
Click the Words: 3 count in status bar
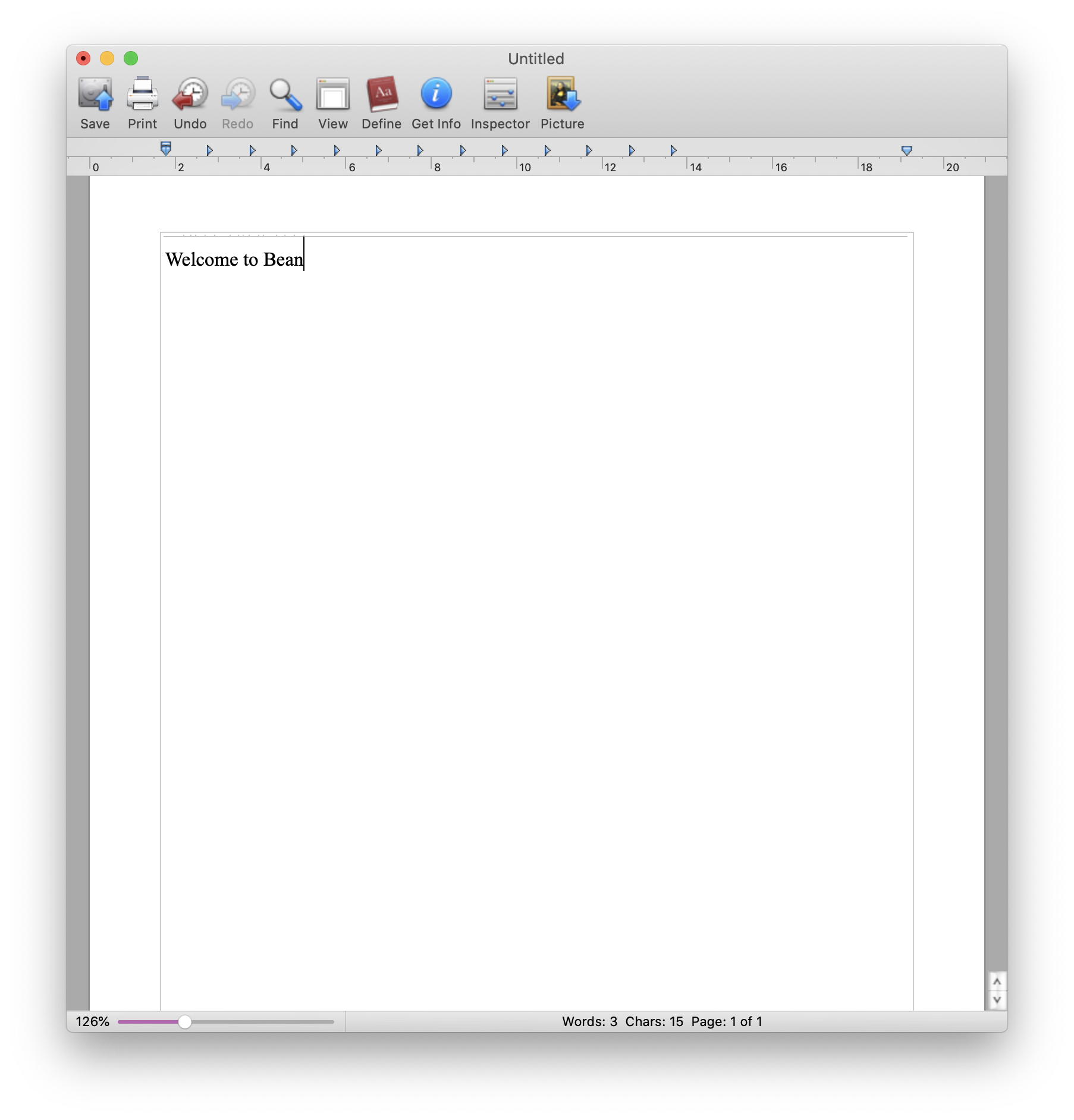click(589, 1022)
